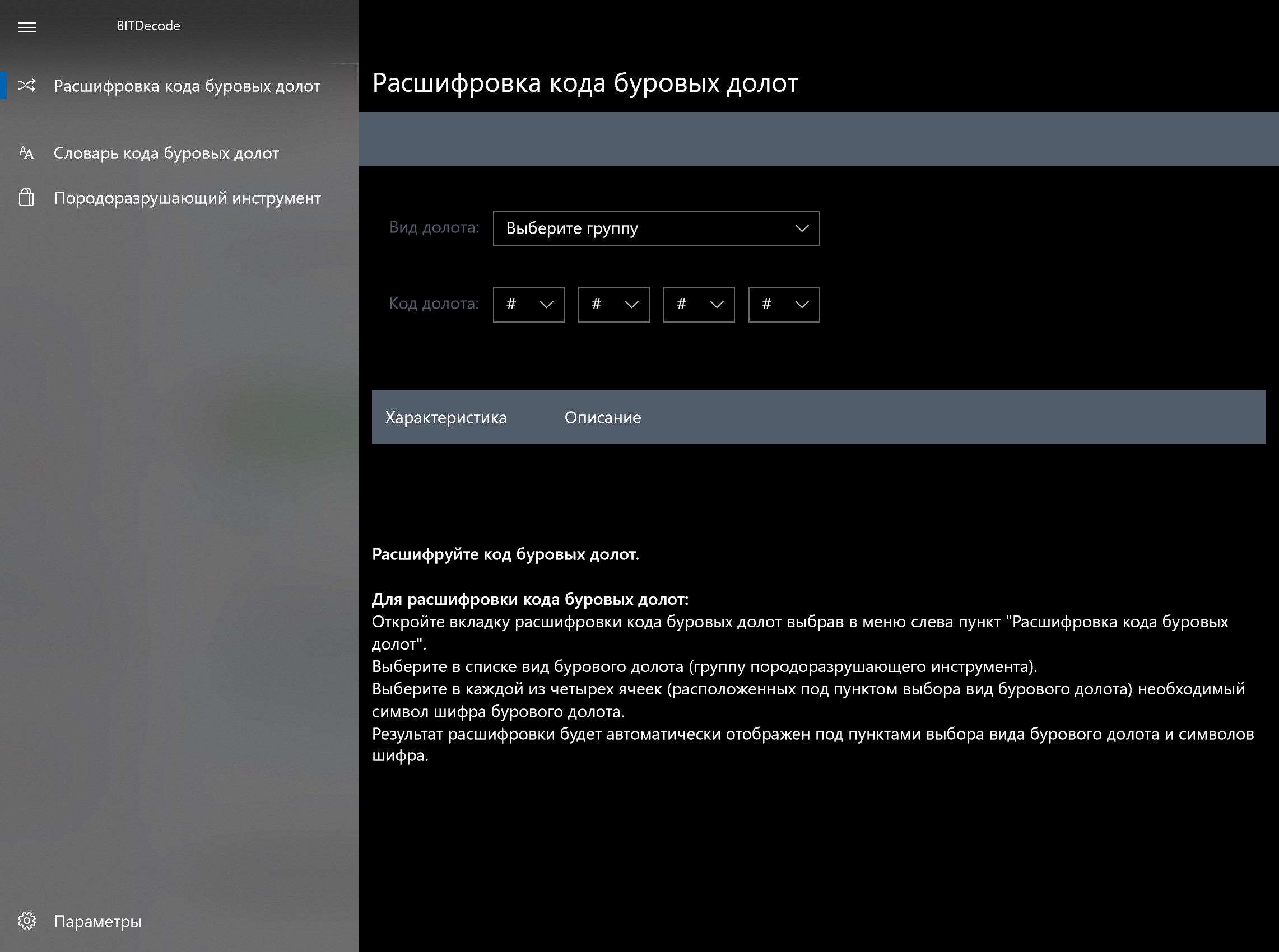Click the BITDecode app title
Image resolution: width=1279 pixels, height=952 pixels.
pyautogui.click(x=148, y=26)
